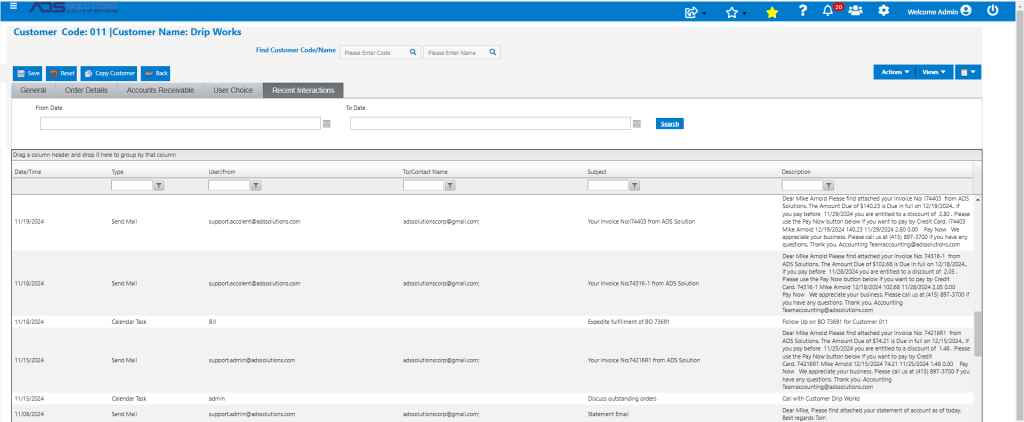Open the To Date calendar picker
The height and width of the screenshot is (422, 1024).
click(x=637, y=123)
